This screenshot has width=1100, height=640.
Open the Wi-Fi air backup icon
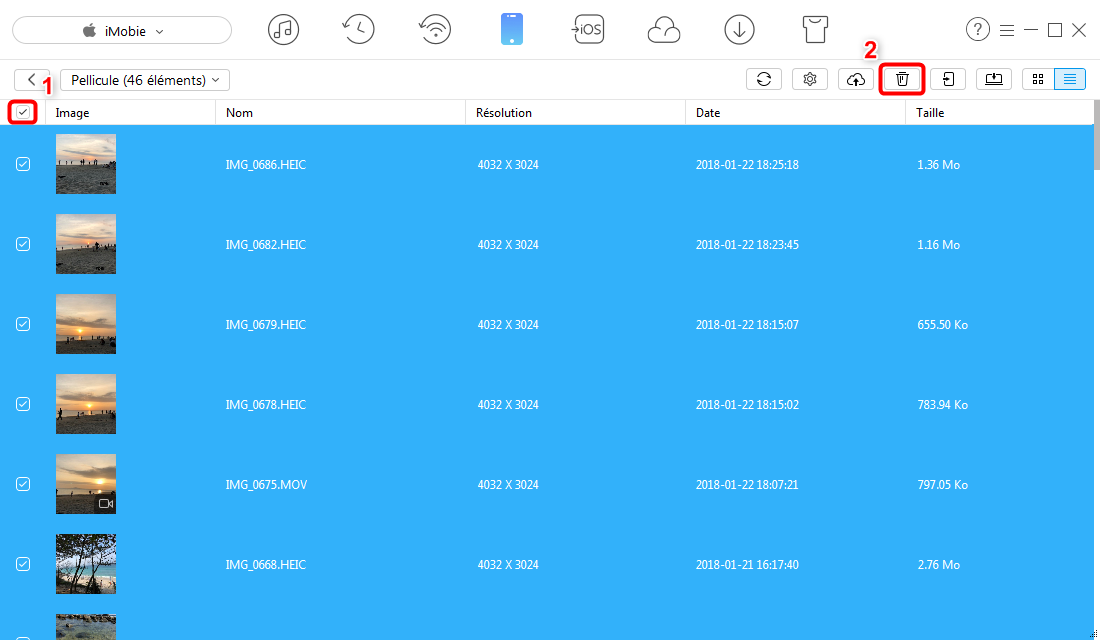click(435, 30)
